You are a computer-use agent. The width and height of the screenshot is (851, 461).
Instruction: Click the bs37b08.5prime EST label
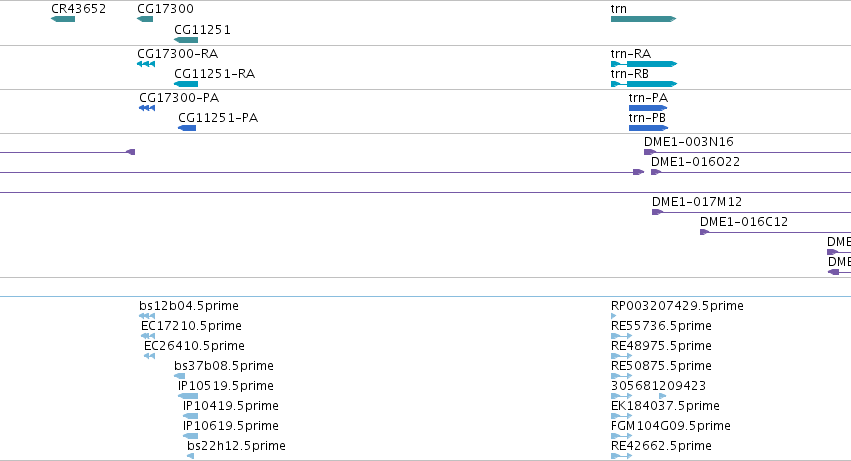224,366
